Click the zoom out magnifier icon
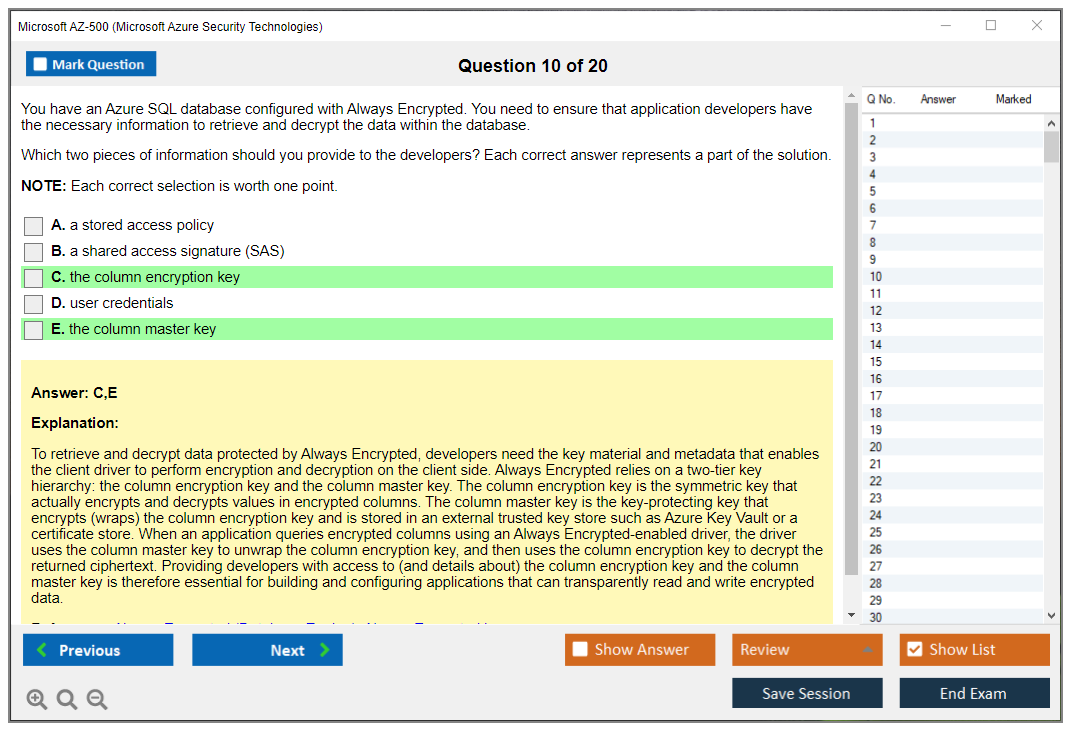1075x735 pixels. click(x=97, y=699)
